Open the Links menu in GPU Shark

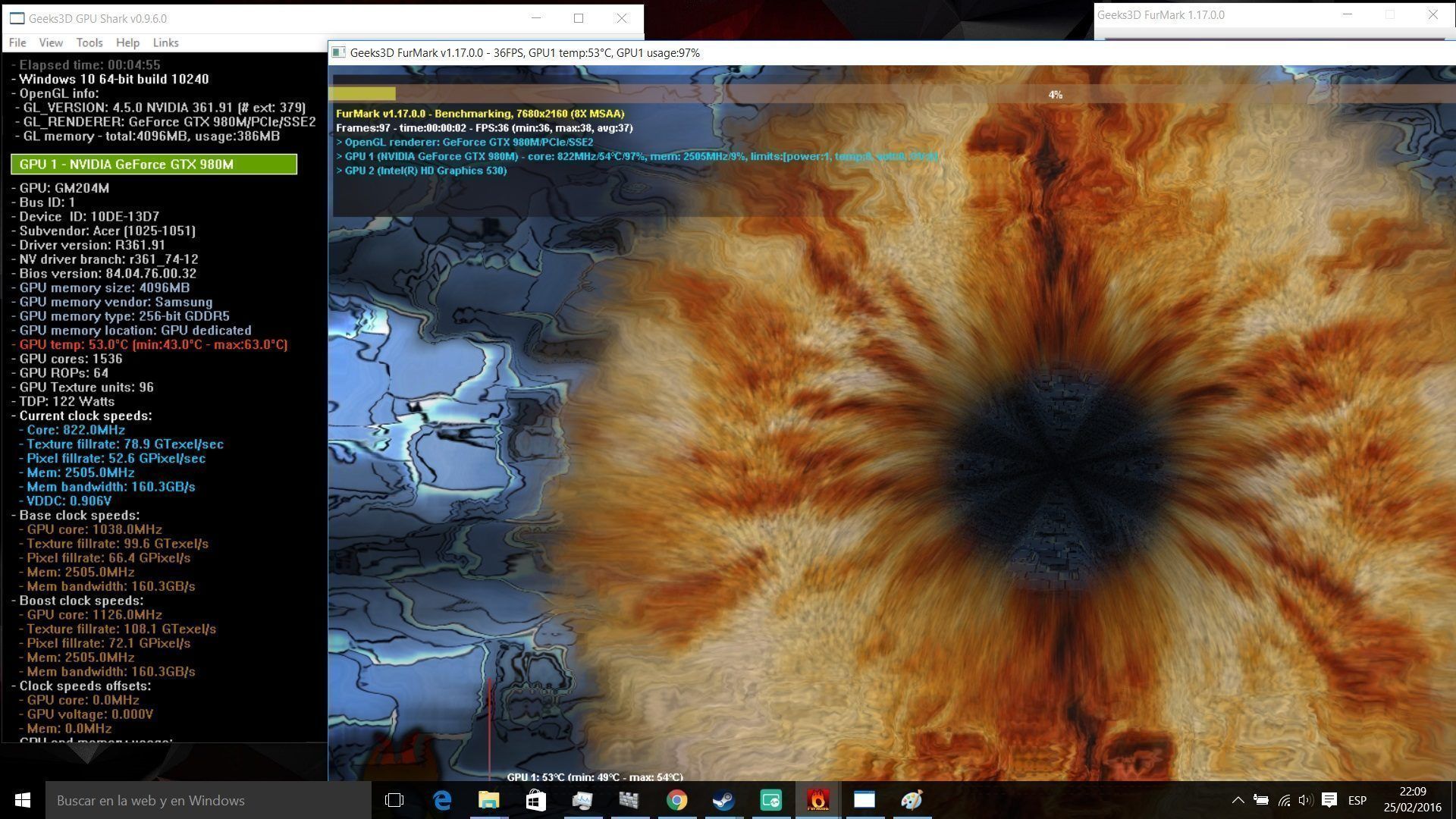[x=165, y=42]
